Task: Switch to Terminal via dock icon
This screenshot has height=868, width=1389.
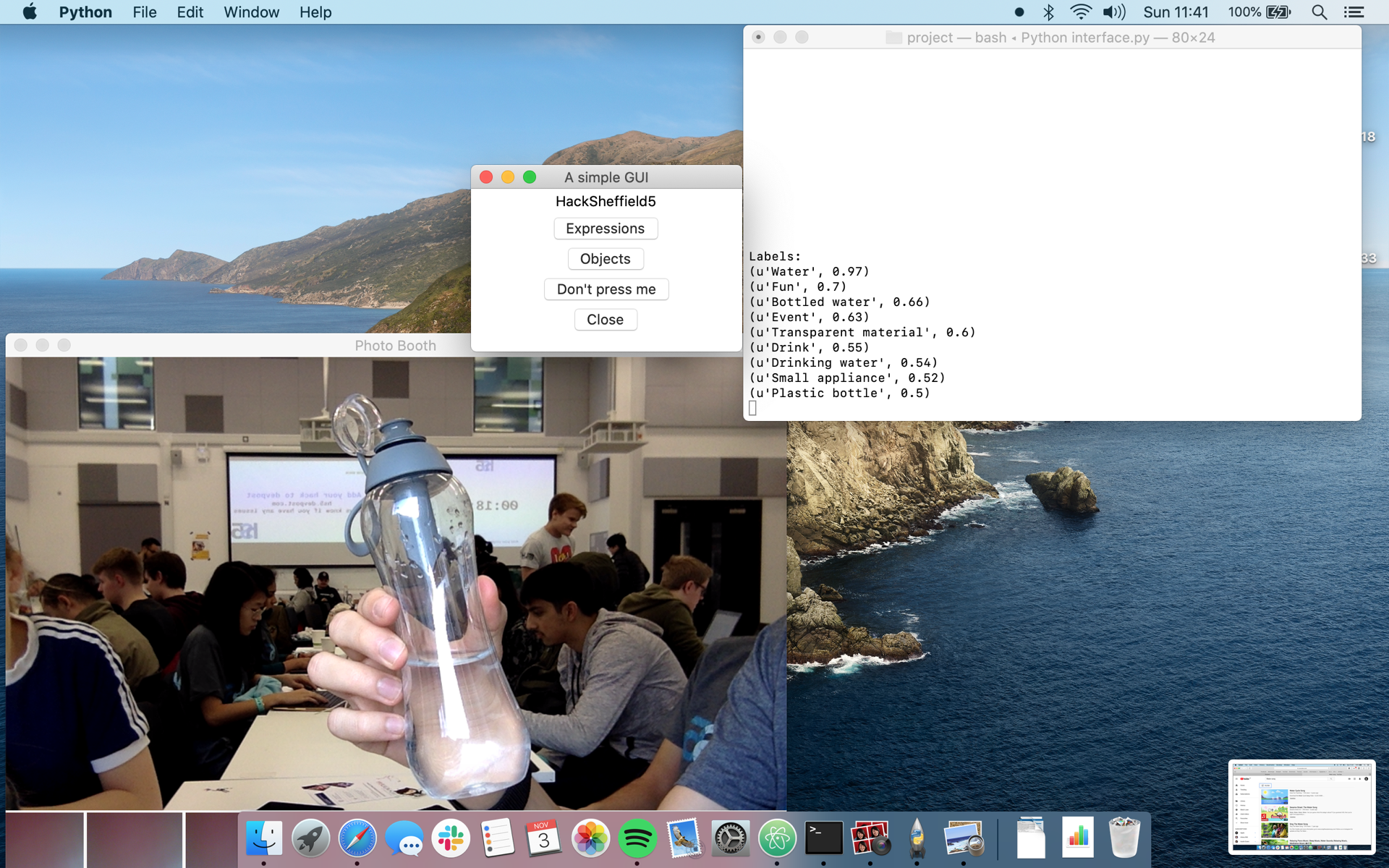Action: (823, 838)
